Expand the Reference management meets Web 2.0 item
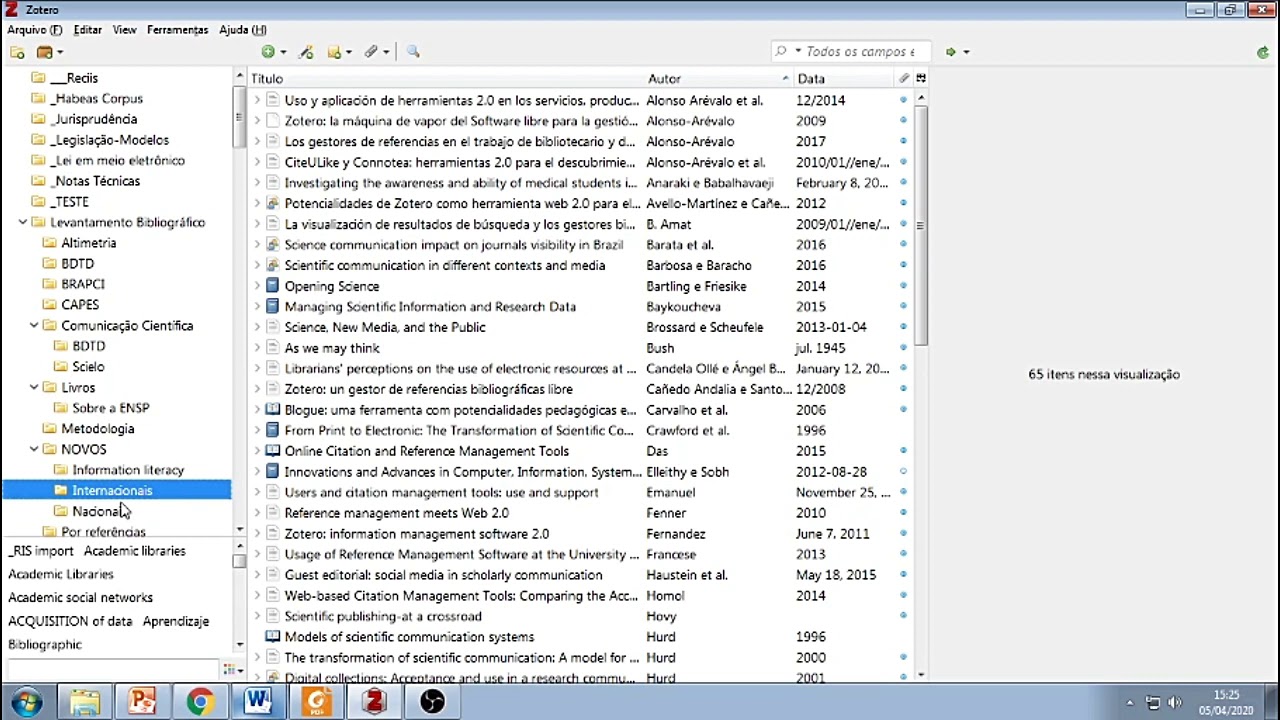1280x720 pixels. (x=257, y=513)
